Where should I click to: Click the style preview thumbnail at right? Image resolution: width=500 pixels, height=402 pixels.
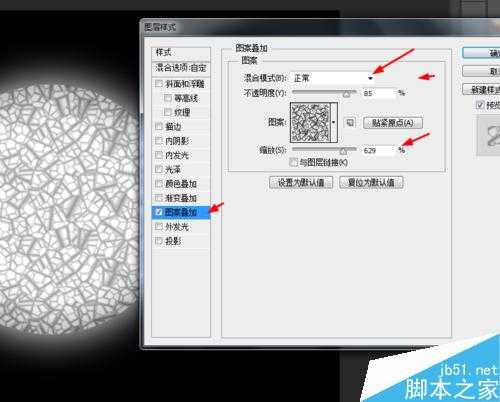point(489,136)
